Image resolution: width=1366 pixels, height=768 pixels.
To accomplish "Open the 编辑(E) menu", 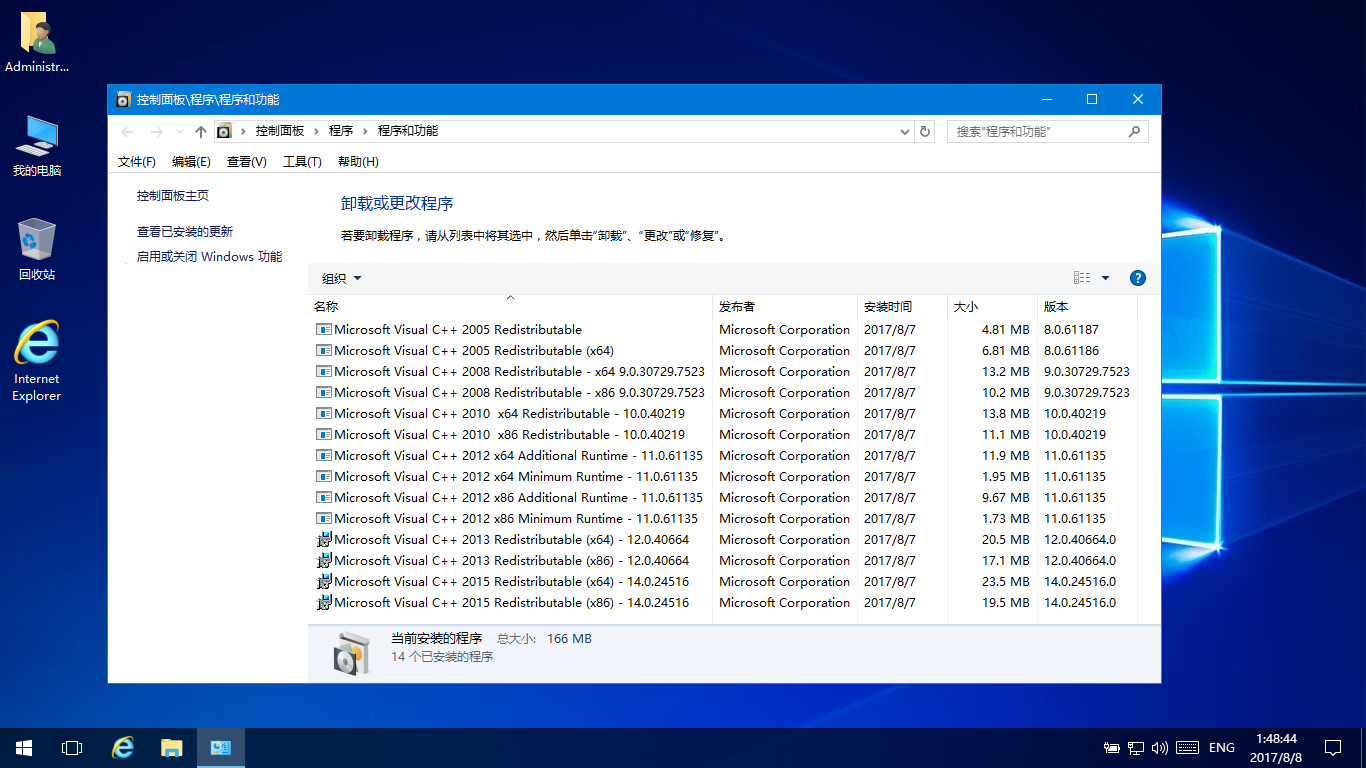I will (x=191, y=162).
